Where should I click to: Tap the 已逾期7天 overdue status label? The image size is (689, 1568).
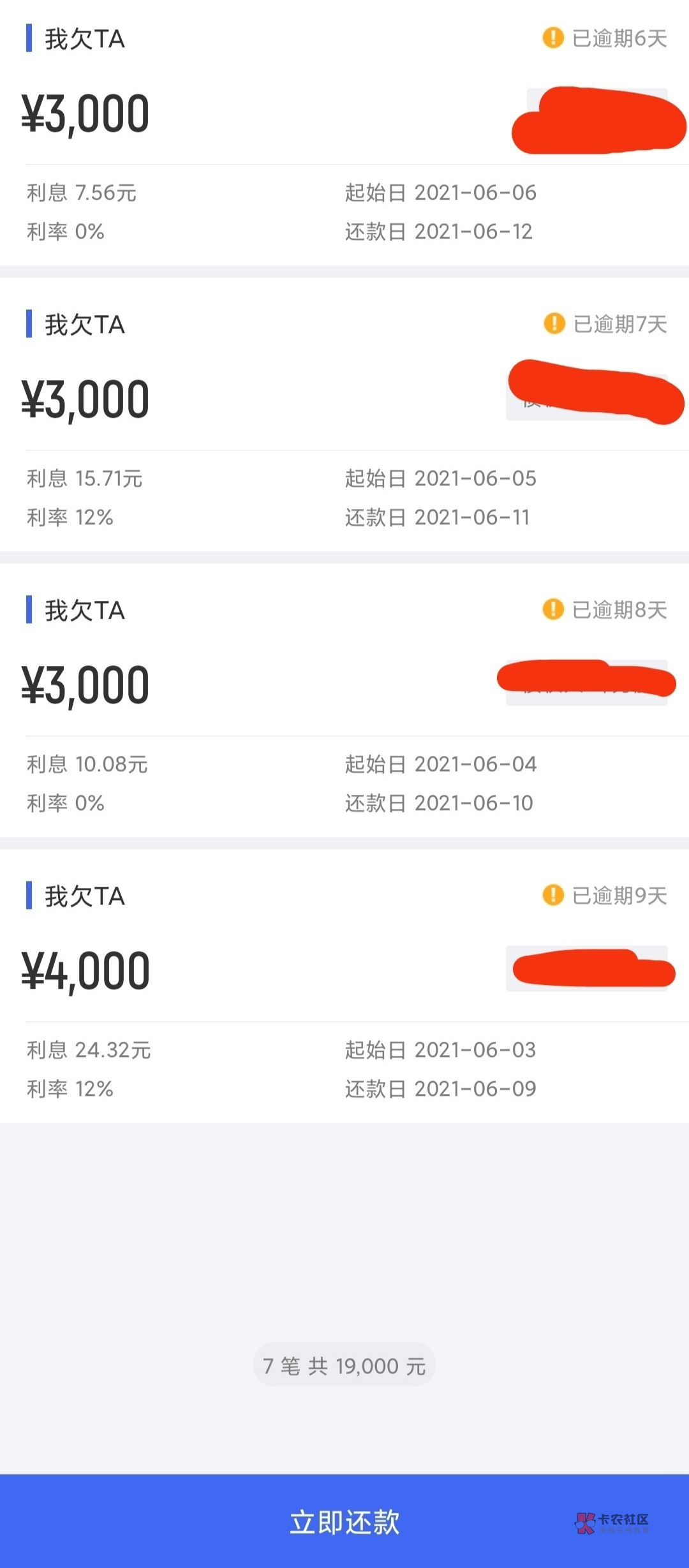click(x=620, y=324)
